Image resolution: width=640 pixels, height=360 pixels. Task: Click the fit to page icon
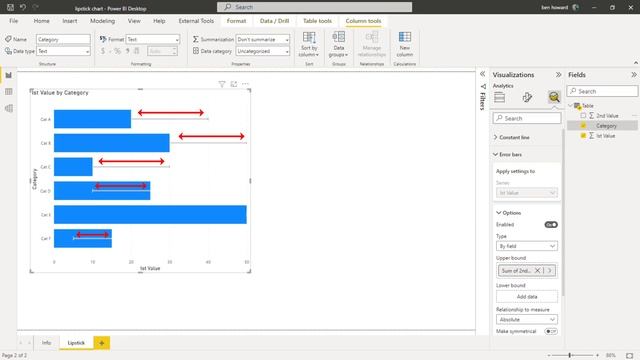pos(629,356)
